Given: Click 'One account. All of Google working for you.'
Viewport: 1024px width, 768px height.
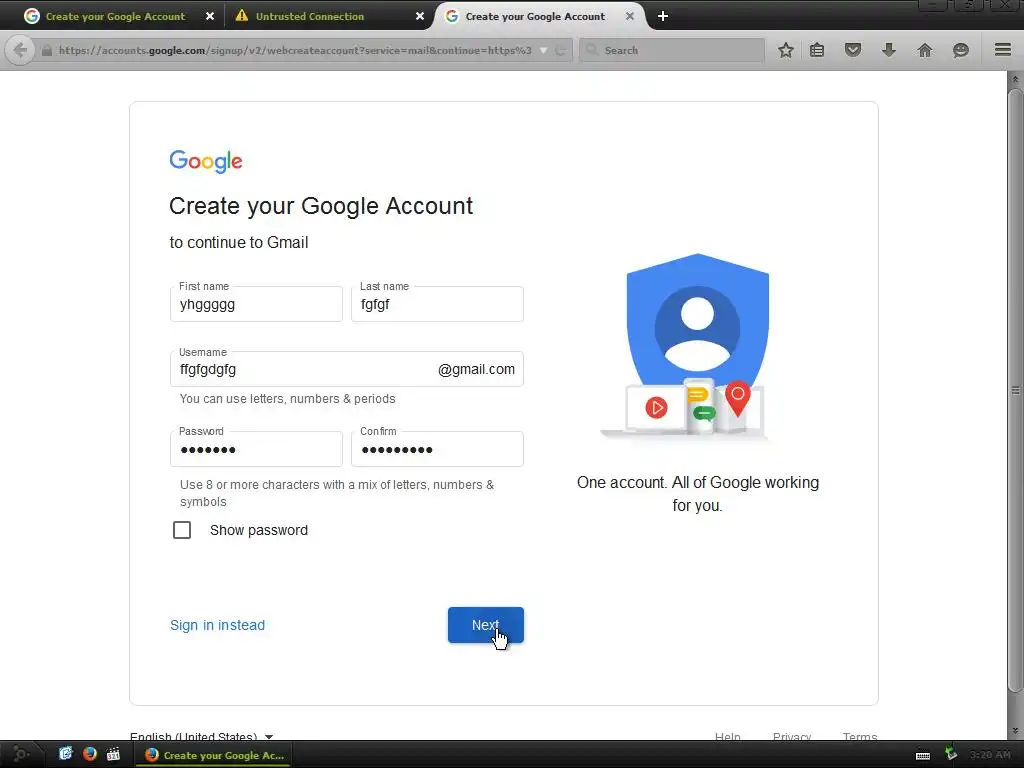Looking at the screenshot, I should 697,494.
